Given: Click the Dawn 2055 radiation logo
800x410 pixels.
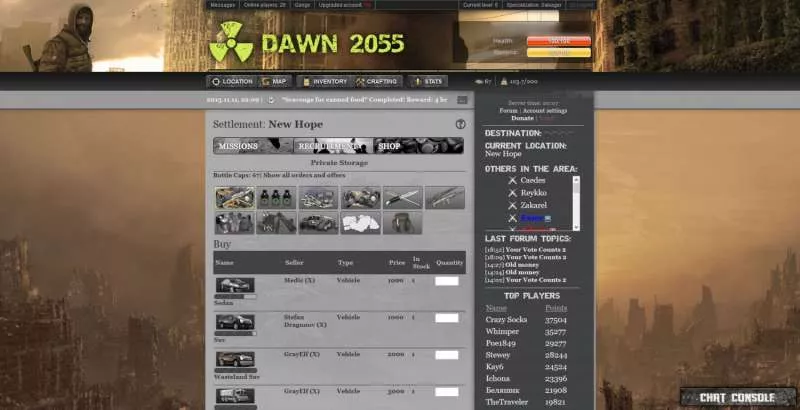Looking at the screenshot, I should [x=231, y=42].
